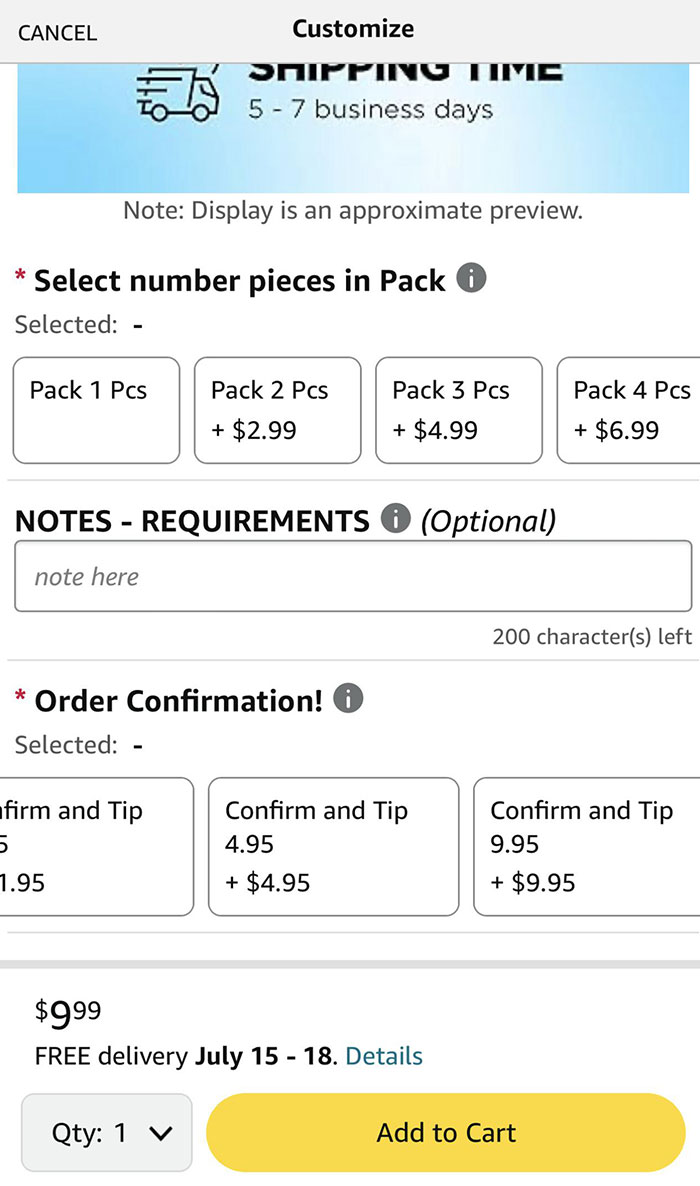Click CANCEL to exit customization

pos(57,32)
